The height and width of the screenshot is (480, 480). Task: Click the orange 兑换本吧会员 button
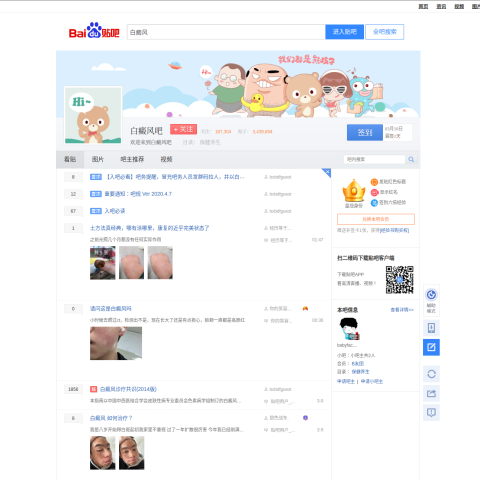click(x=376, y=219)
